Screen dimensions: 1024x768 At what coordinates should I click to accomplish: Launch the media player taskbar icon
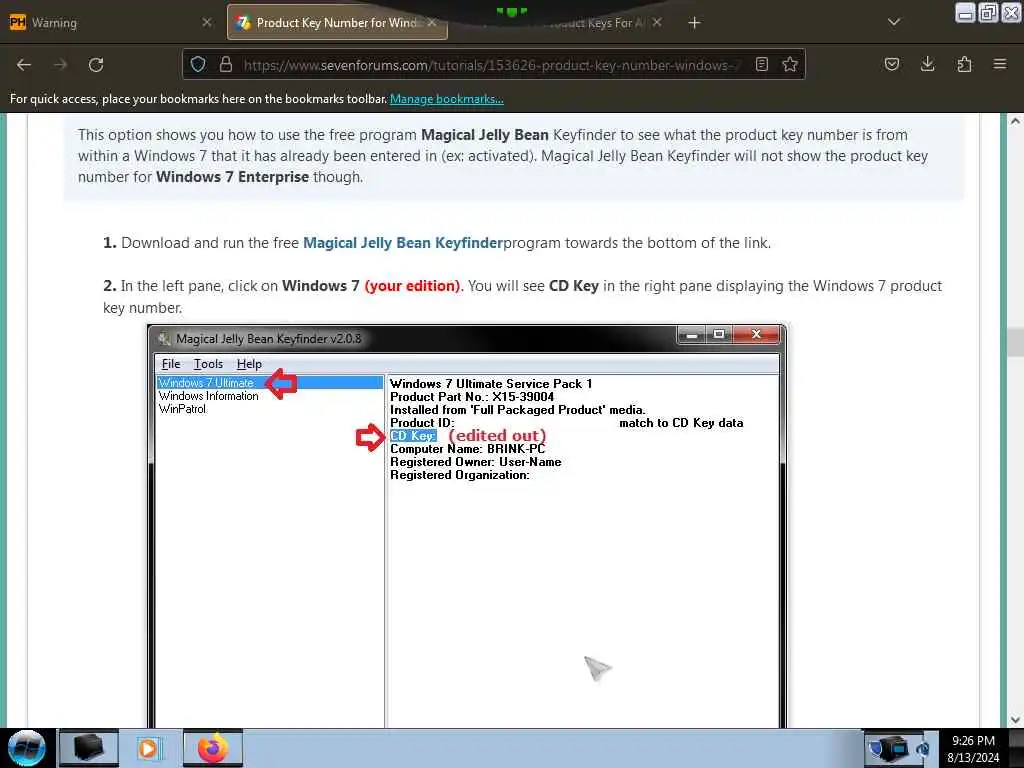[x=148, y=748]
